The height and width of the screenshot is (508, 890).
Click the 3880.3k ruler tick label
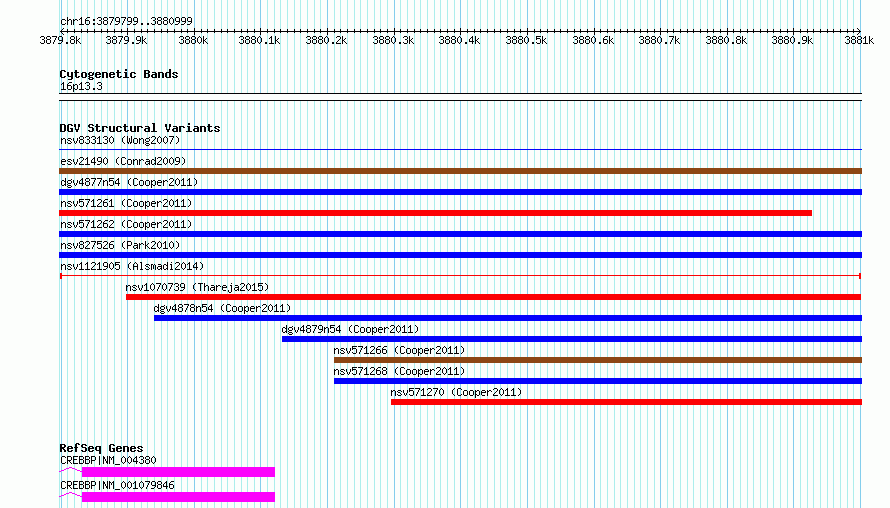pos(393,40)
